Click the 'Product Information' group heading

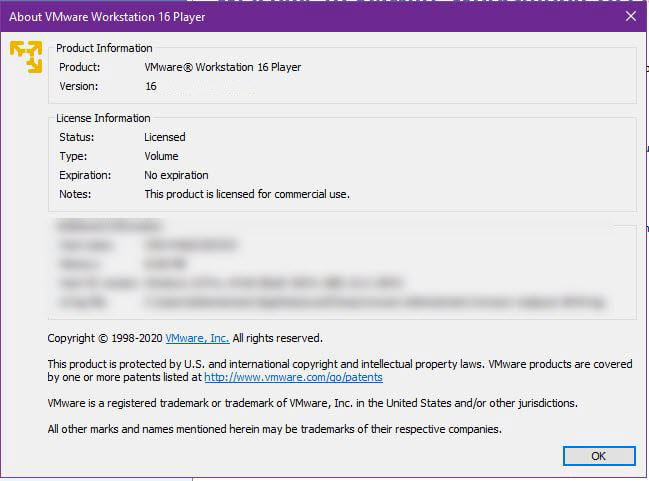point(104,48)
